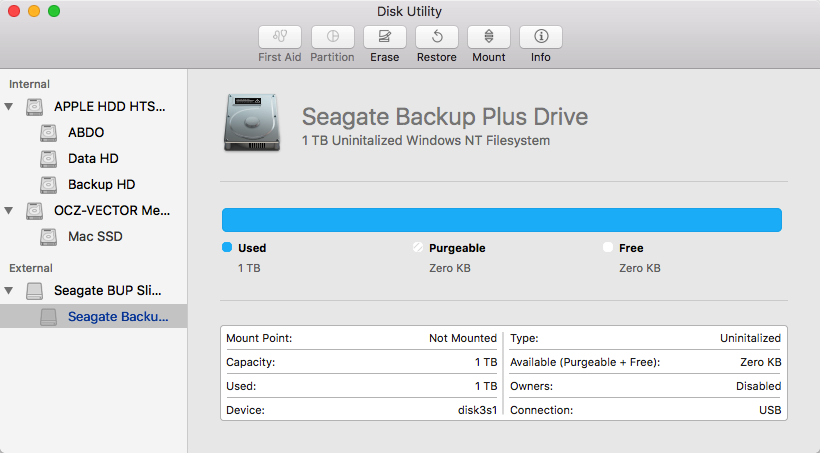This screenshot has height=453, width=820.
Task: Run First Aid from the toolbar
Action: 280,37
